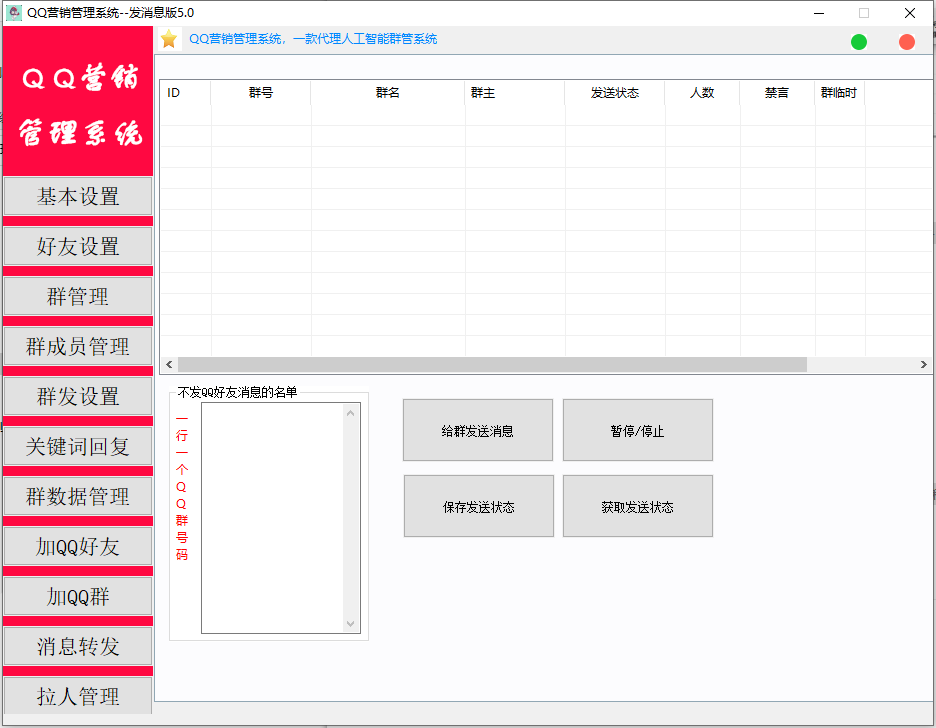
Task: Close the QQ营销管理系统 window
Action: [x=910, y=13]
